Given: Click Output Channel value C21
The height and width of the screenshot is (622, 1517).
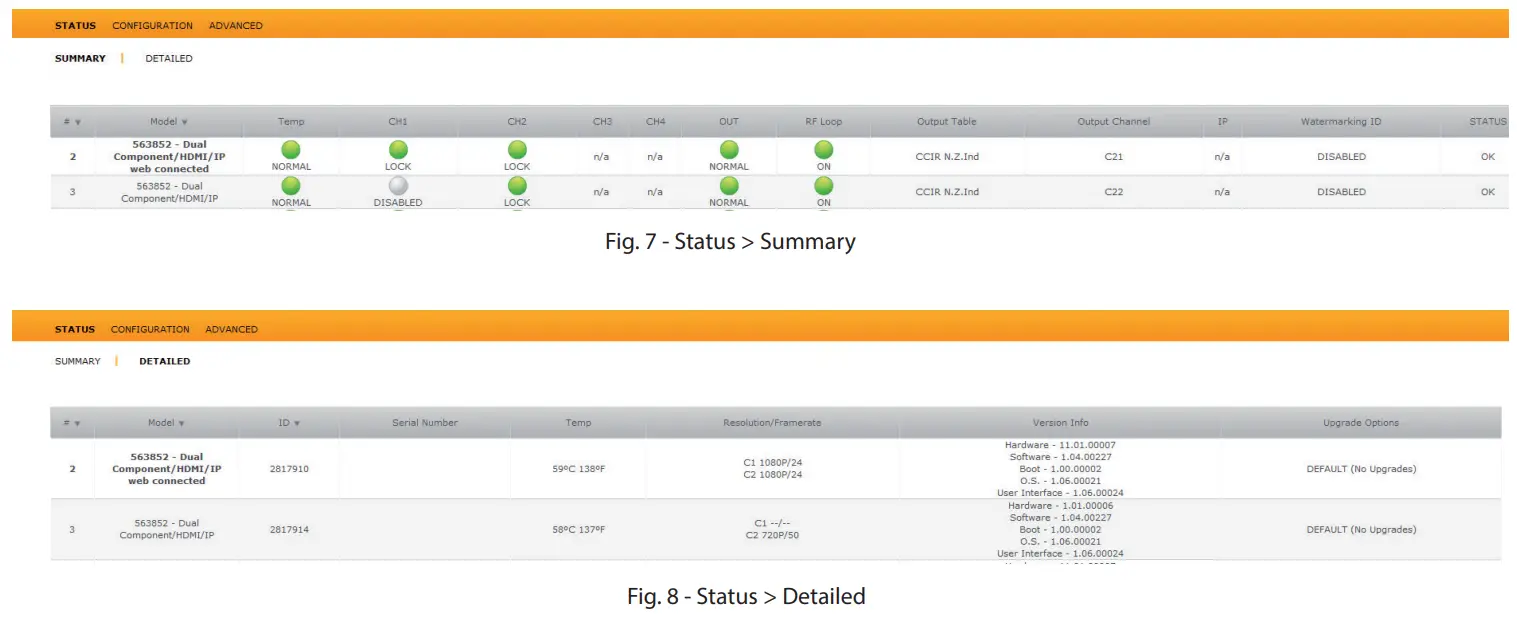Looking at the screenshot, I should tap(1114, 157).
